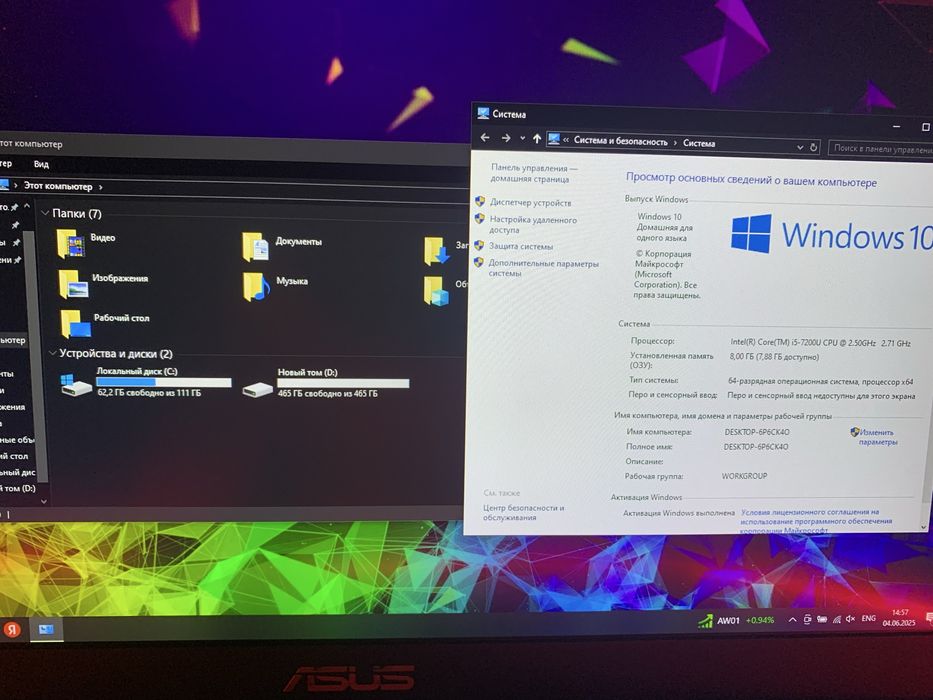Click battery icon in system tray
This screenshot has width=933, height=700.
[822, 619]
